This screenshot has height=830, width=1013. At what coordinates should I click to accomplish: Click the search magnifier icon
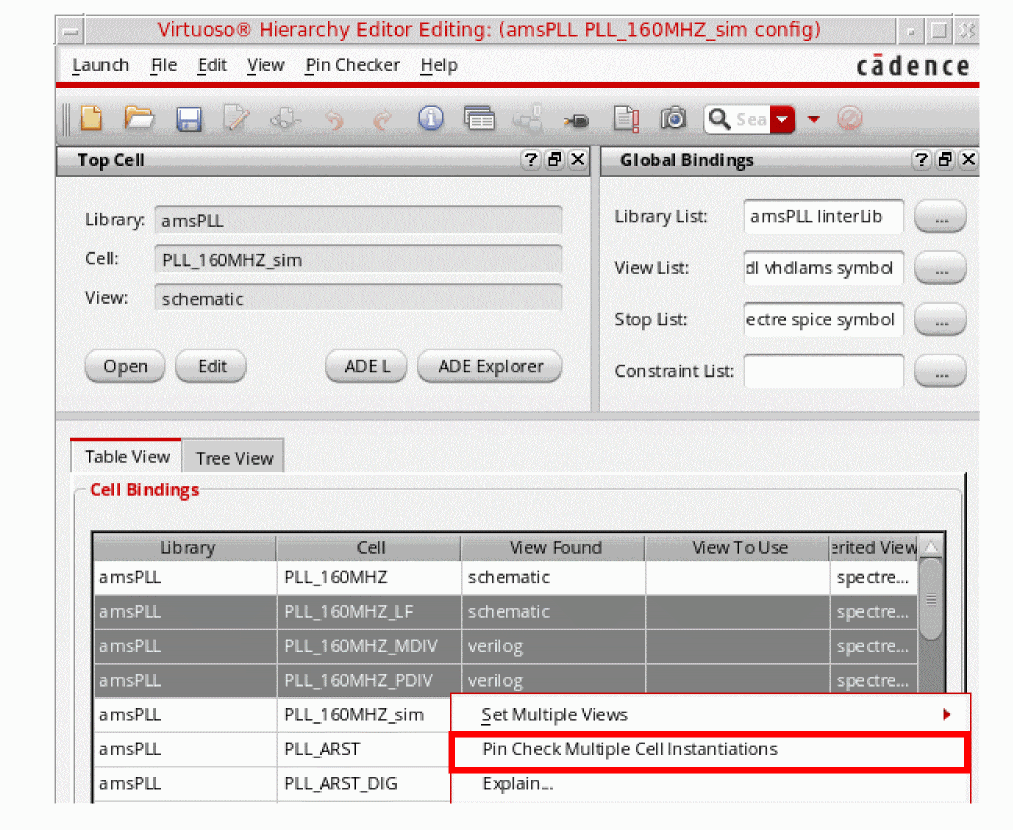point(718,119)
